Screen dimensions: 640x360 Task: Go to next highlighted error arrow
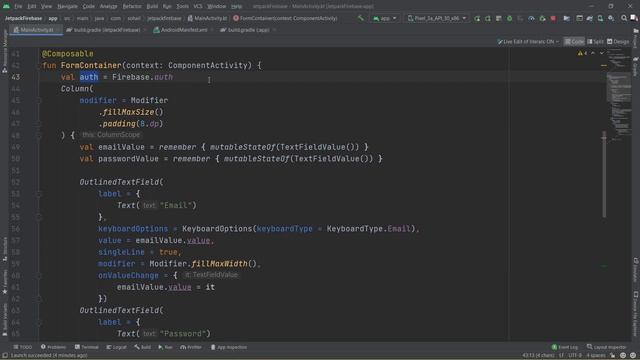(602, 53)
